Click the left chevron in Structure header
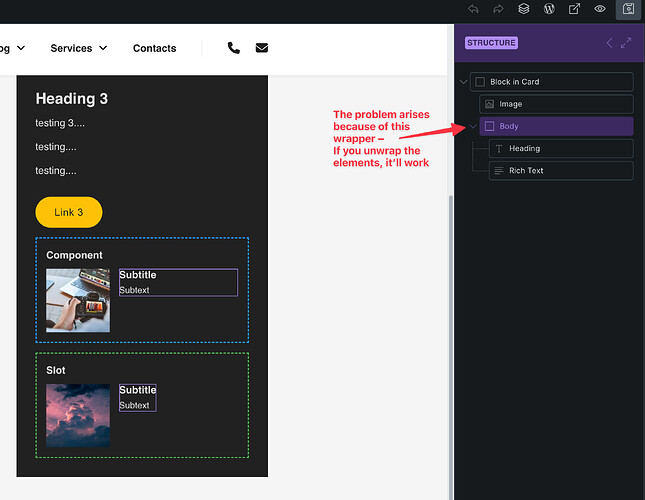 (x=609, y=43)
